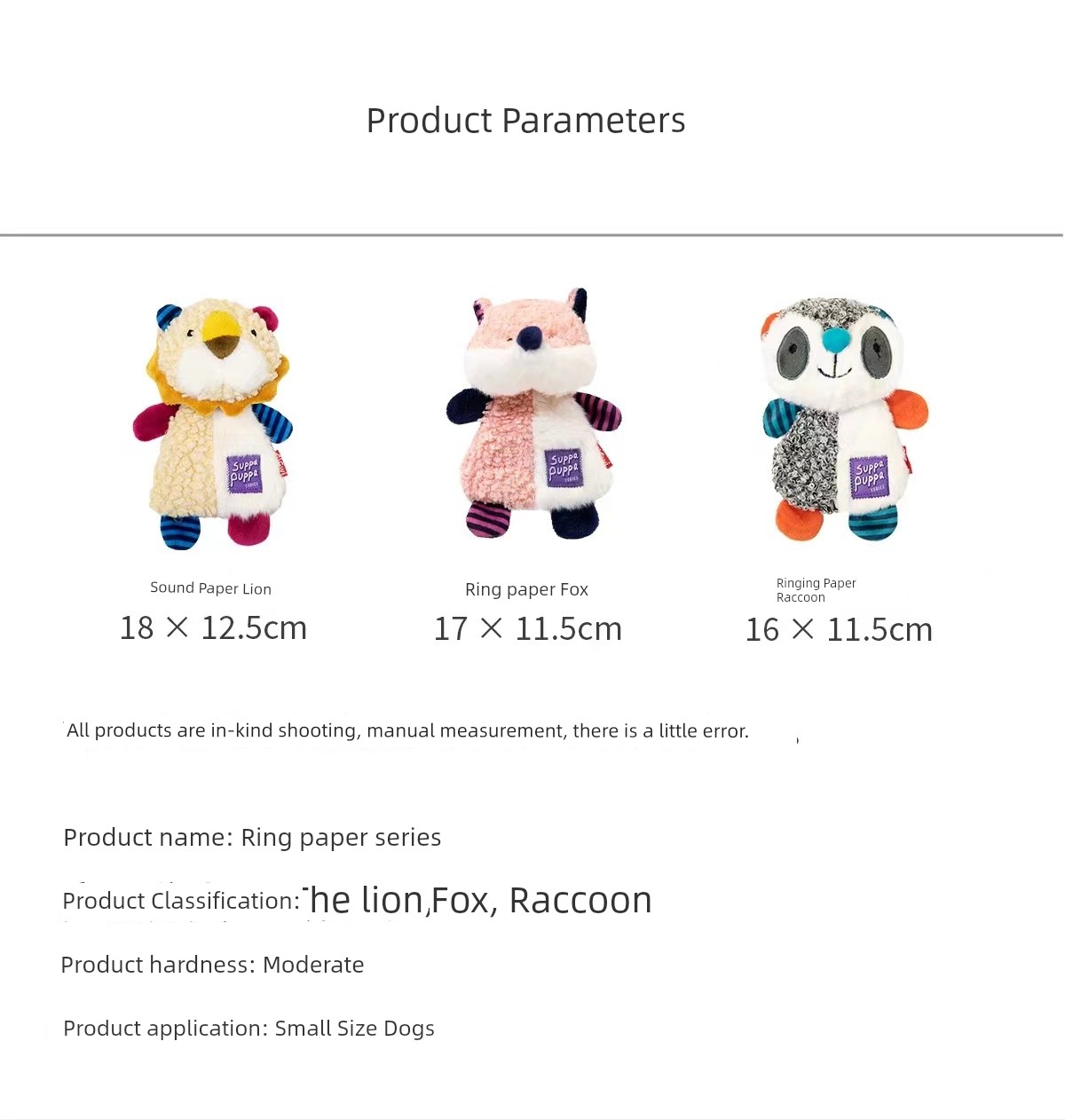Click the purple Suppa Puppa tag on raccoon
The height and width of the screenshot is (1120, 1065).
click(x=869, y=475)
